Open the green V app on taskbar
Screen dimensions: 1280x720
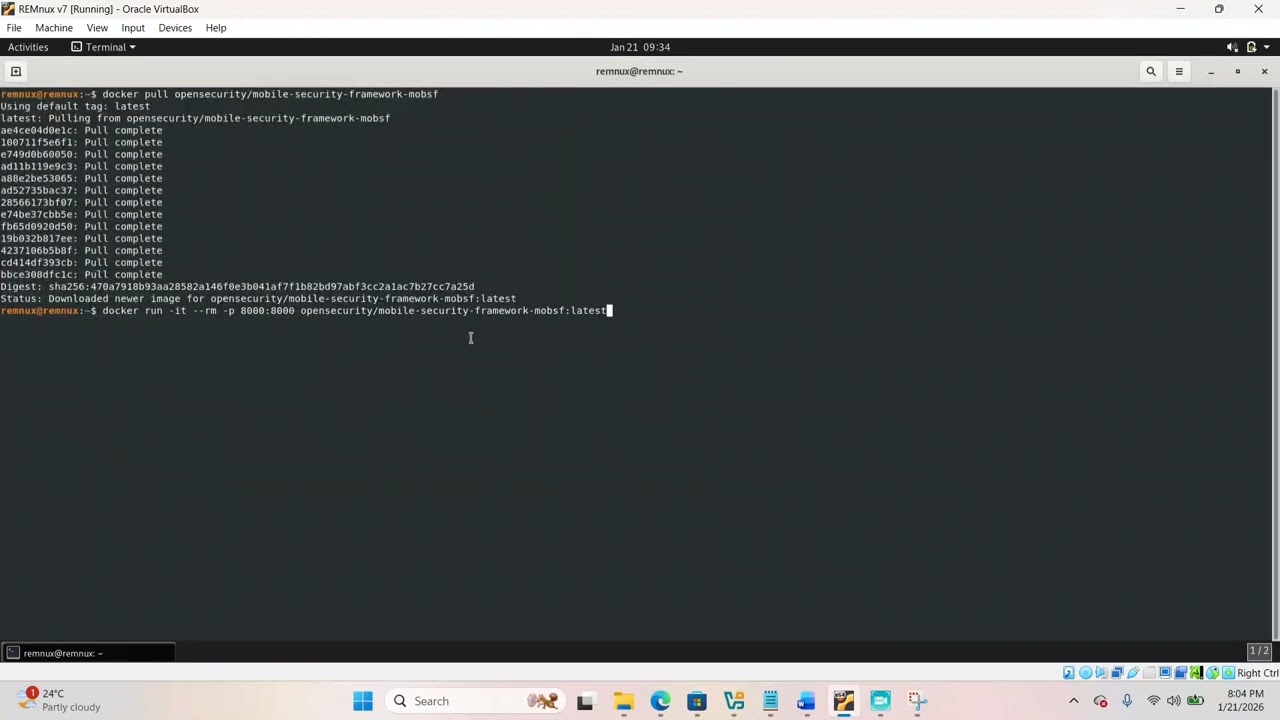[734, 701]
